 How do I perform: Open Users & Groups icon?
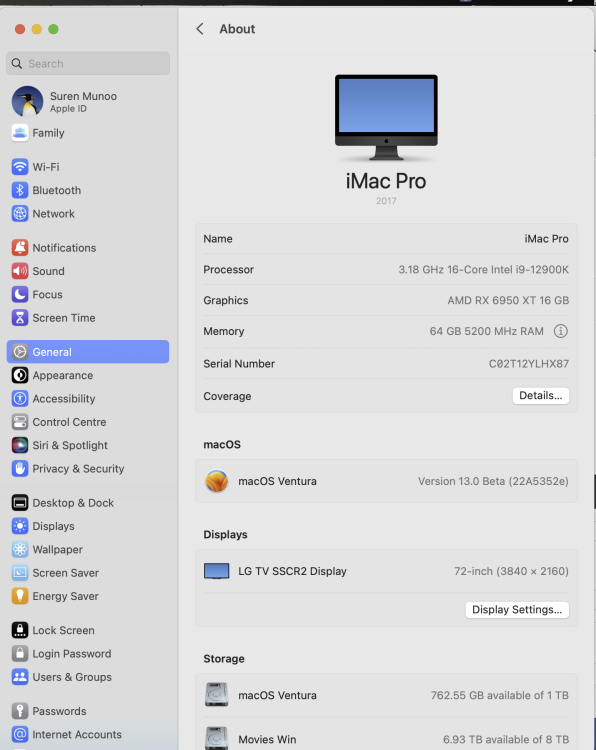20,677
